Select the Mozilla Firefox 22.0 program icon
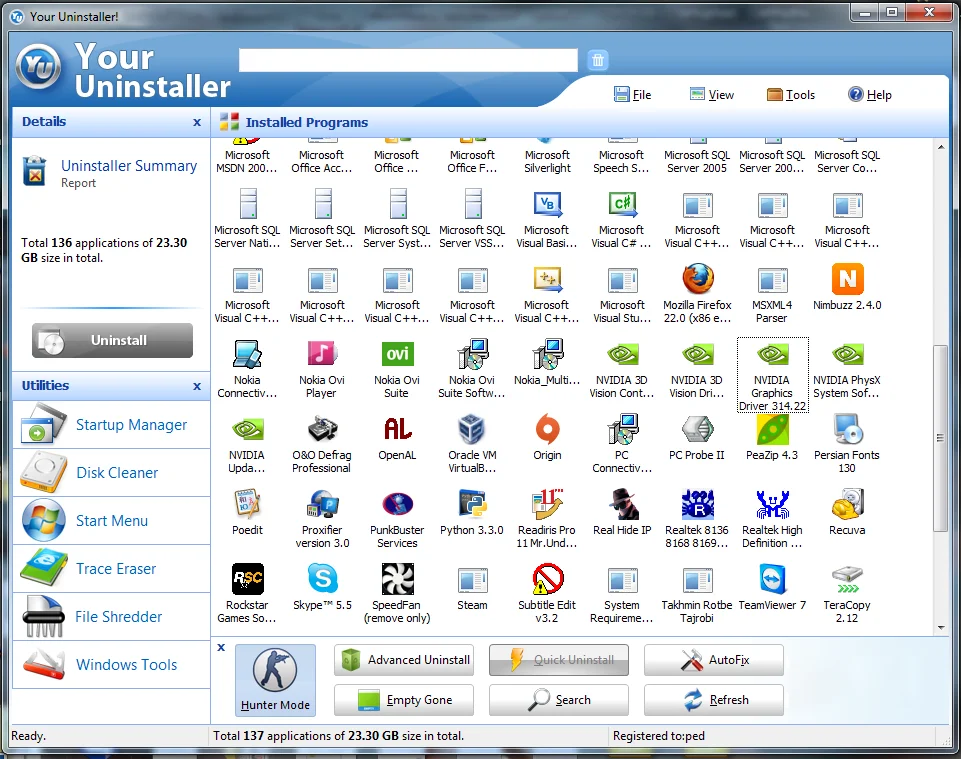This screenshot has height=759, width=961. pyautogui.click(x=697, y=280)
